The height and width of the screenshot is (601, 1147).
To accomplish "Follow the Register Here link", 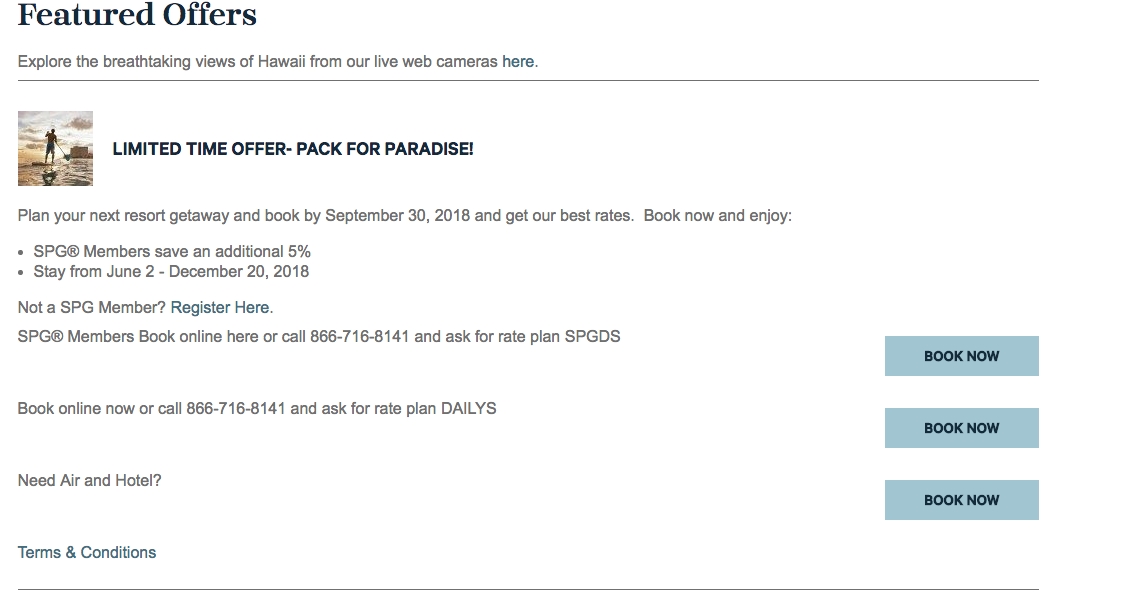I will pos(220,308).
